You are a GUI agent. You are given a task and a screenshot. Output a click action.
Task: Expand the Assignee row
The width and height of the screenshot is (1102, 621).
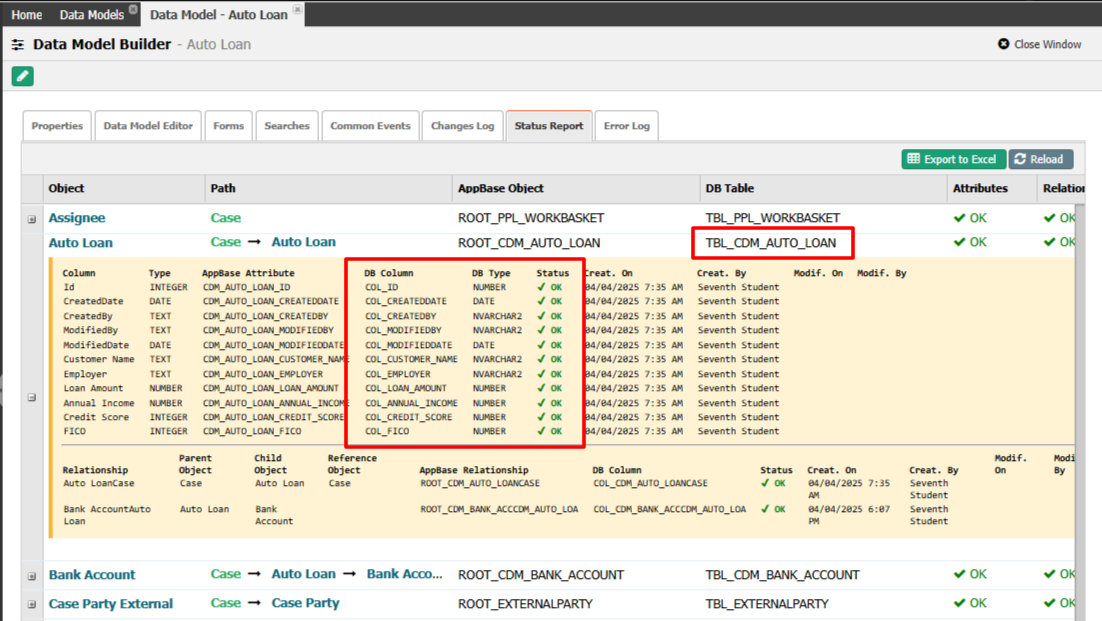32,219
